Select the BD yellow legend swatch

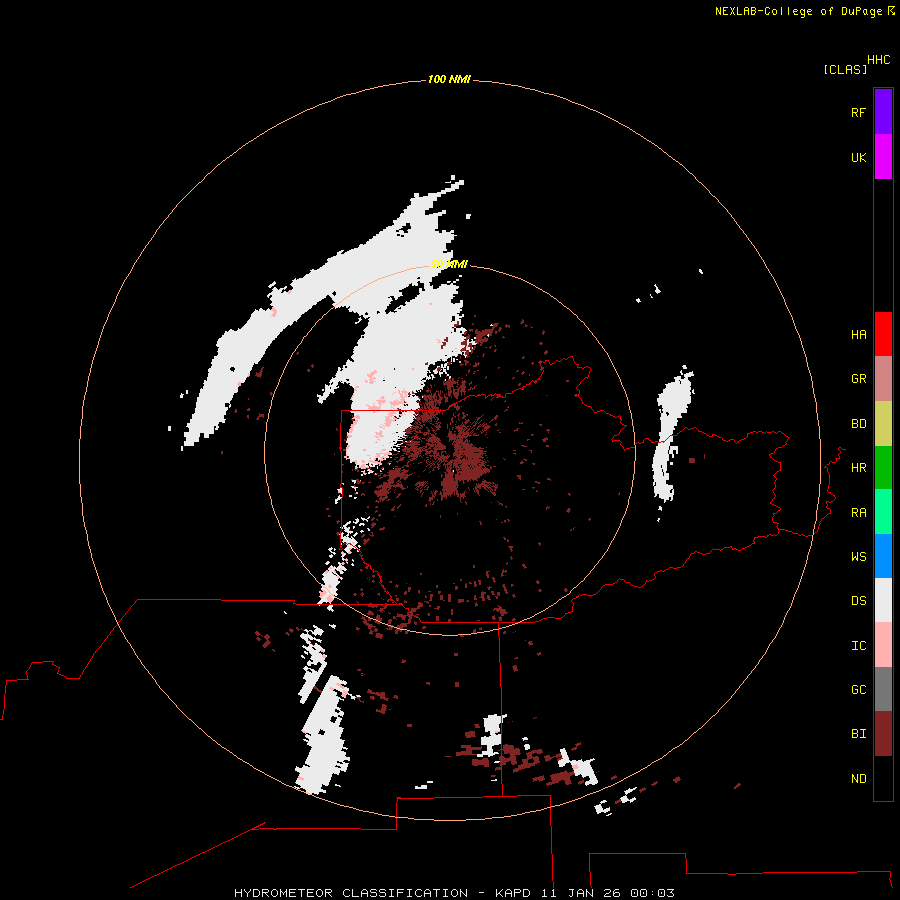pyautogui.click(x=883, y=424)
